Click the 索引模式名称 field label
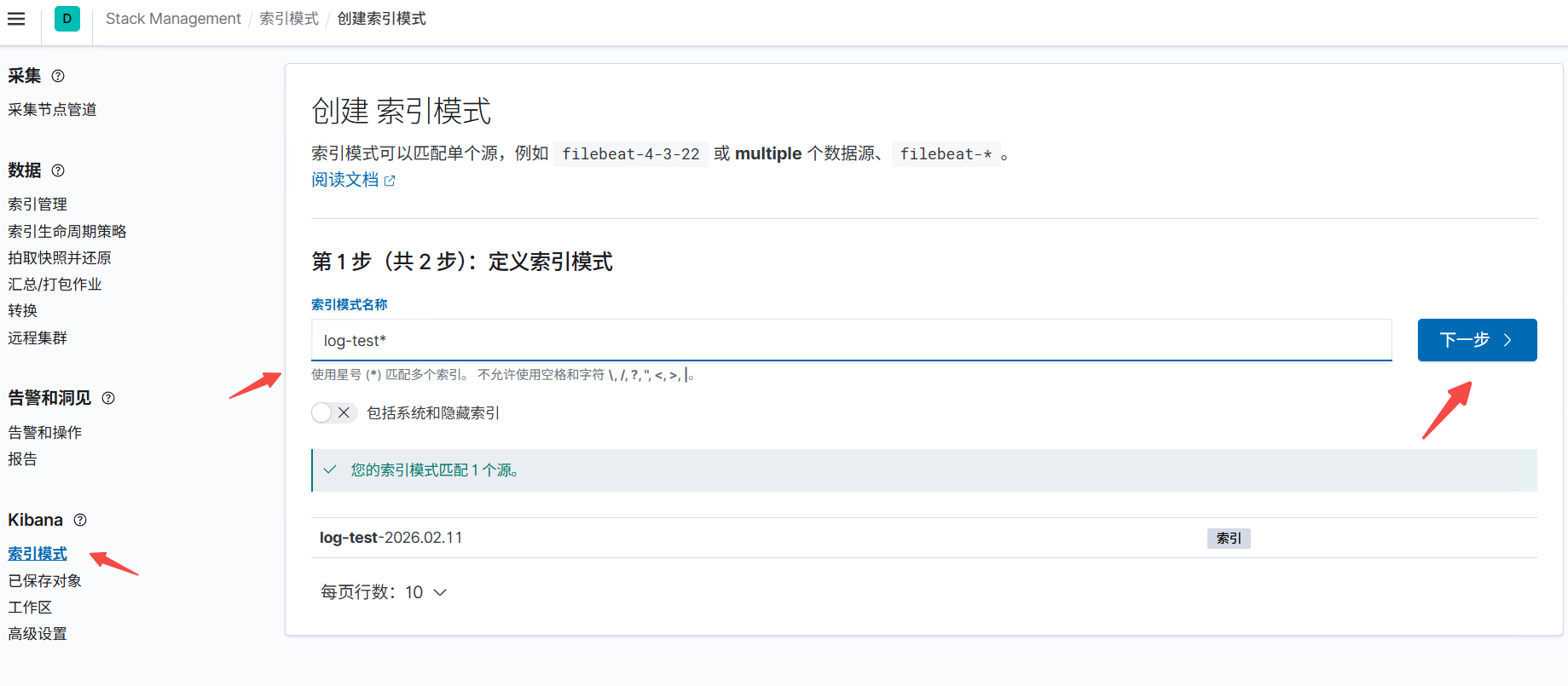Viewport: 1568px width, 686px height. (350, 304)
